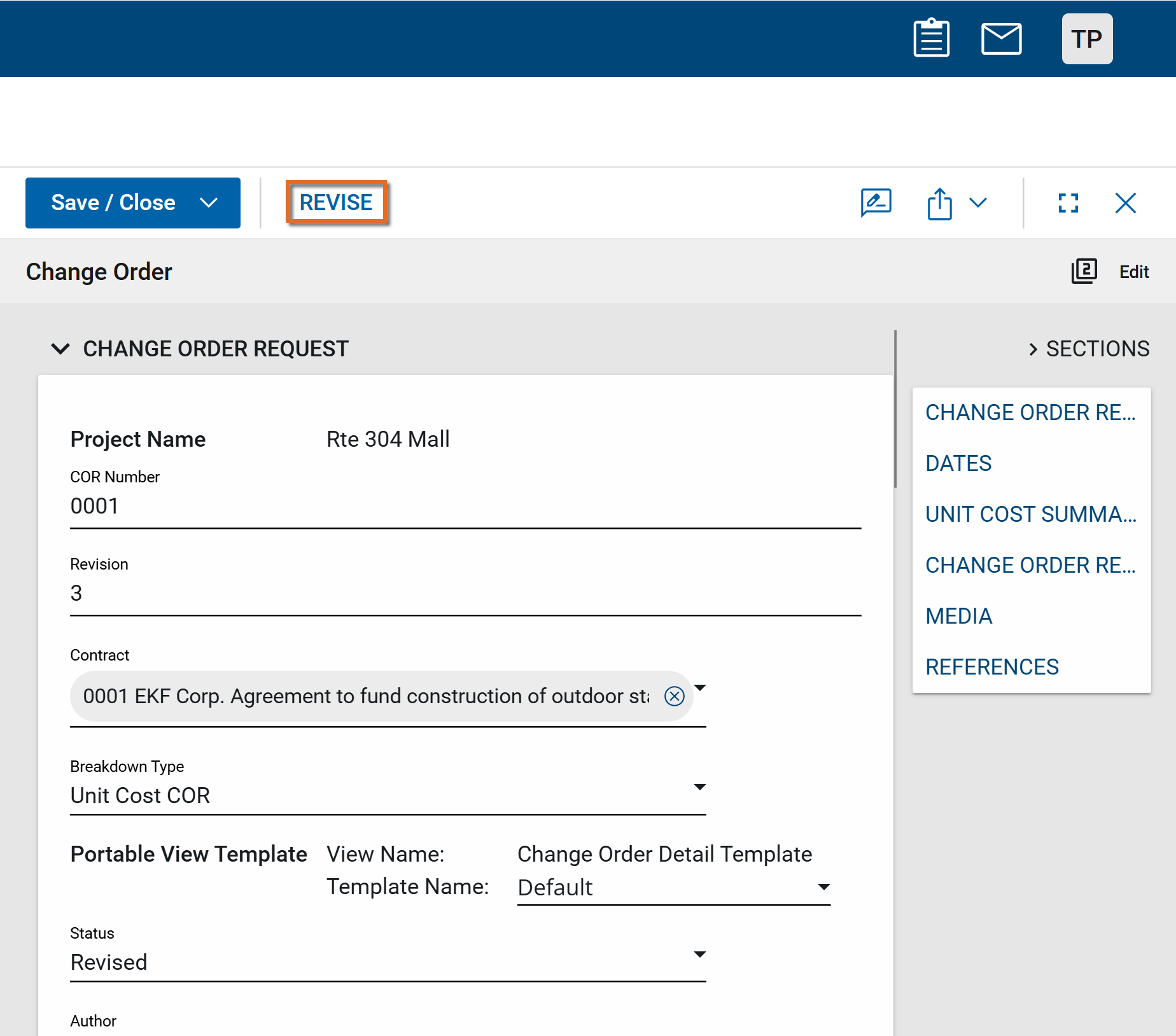This screenshot has width=1176, height=1036.
Task: Open the Template Name dropdown
Action: [823, 887]
